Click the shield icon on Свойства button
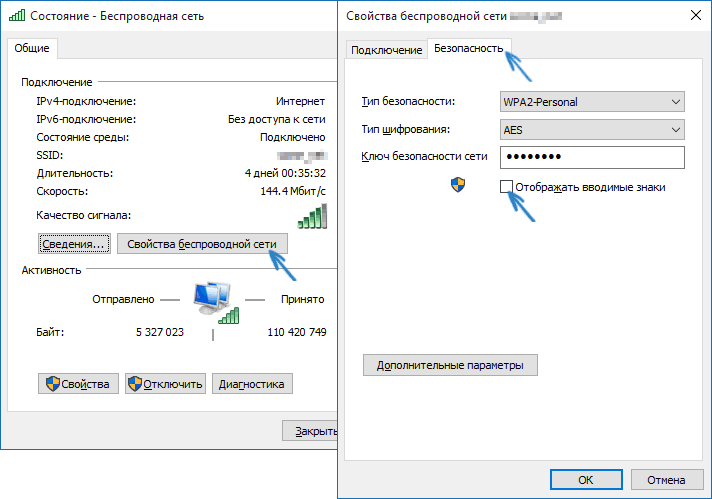The width and height of the screenshot is (712, 499). click(x=52, y=384)
